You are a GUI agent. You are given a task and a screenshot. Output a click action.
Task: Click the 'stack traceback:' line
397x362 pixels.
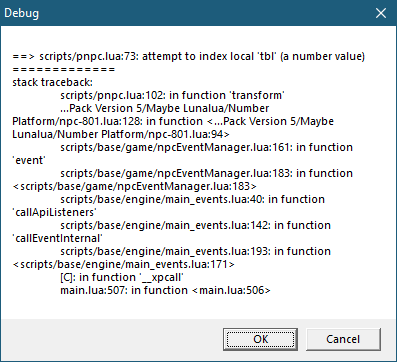click(x=52, y=82)
